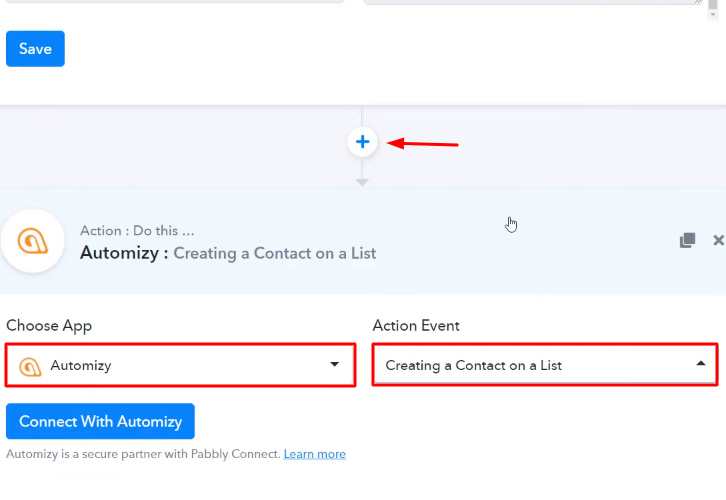Click the Automizy logo in action header
The width and height of the screenshot is (726, 500).
pyautogui.click(x=33, y=241)
